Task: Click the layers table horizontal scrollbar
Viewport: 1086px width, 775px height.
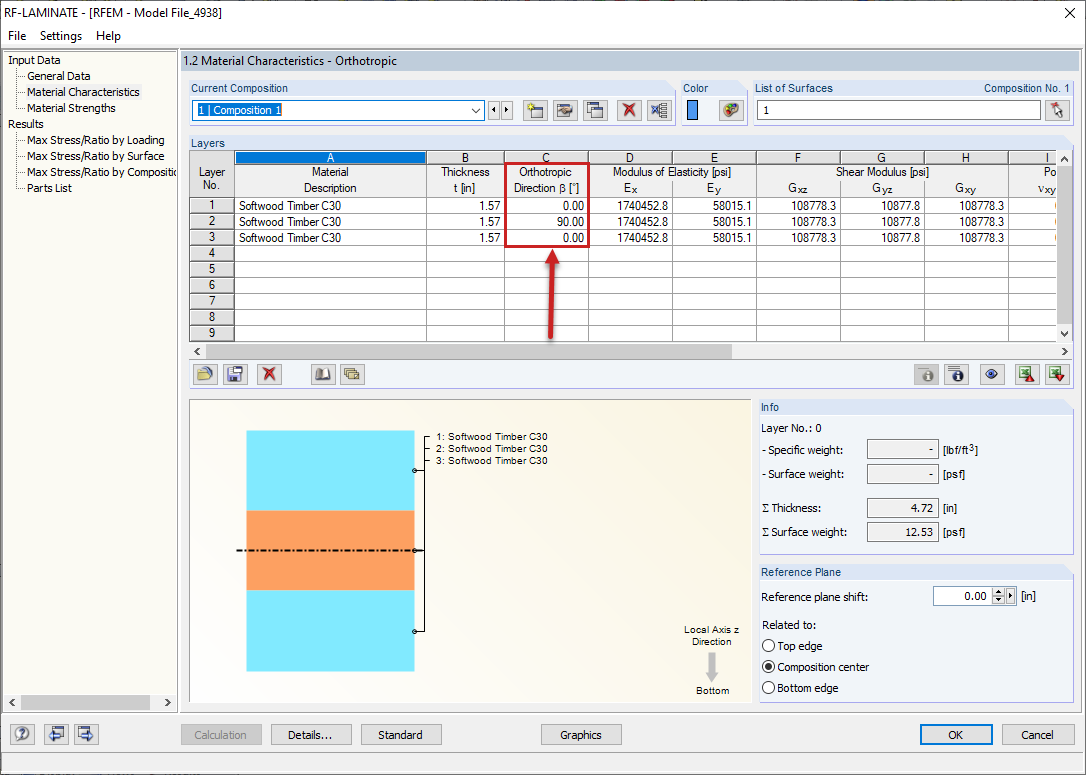Action: 468,351
